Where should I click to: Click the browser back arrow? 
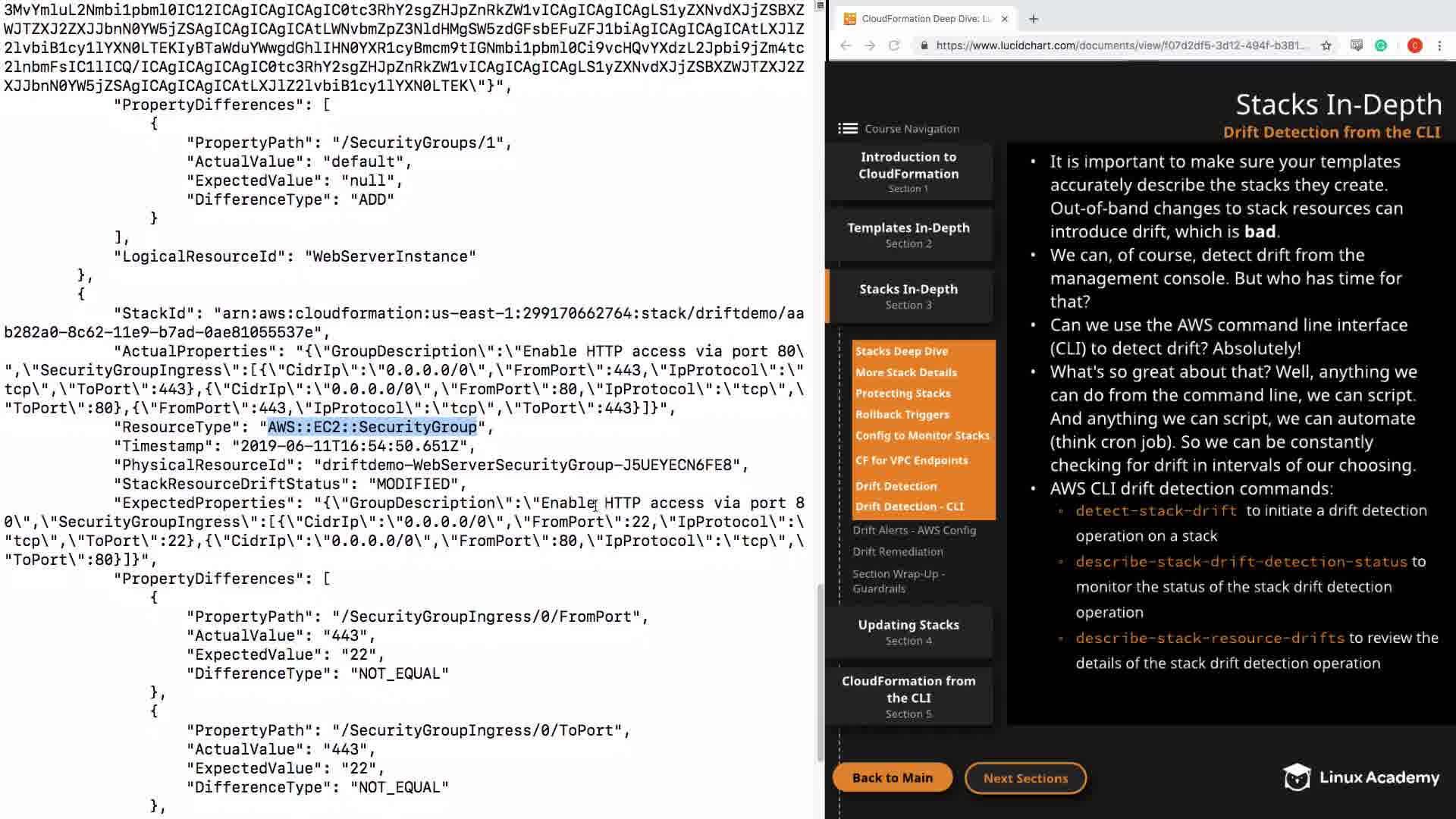point(846,45)
